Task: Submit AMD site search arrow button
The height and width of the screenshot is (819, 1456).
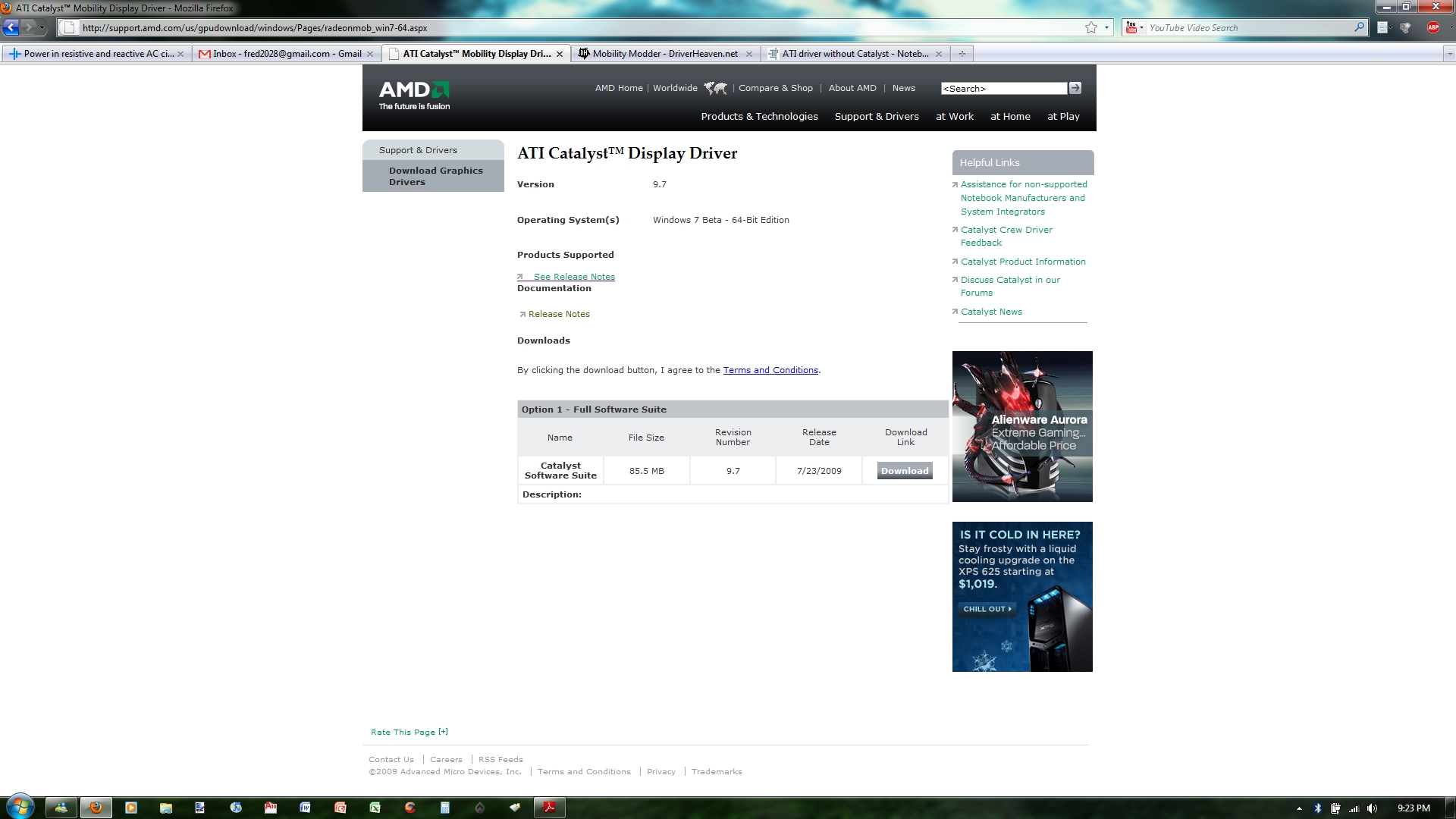Action: (1075, 88)
